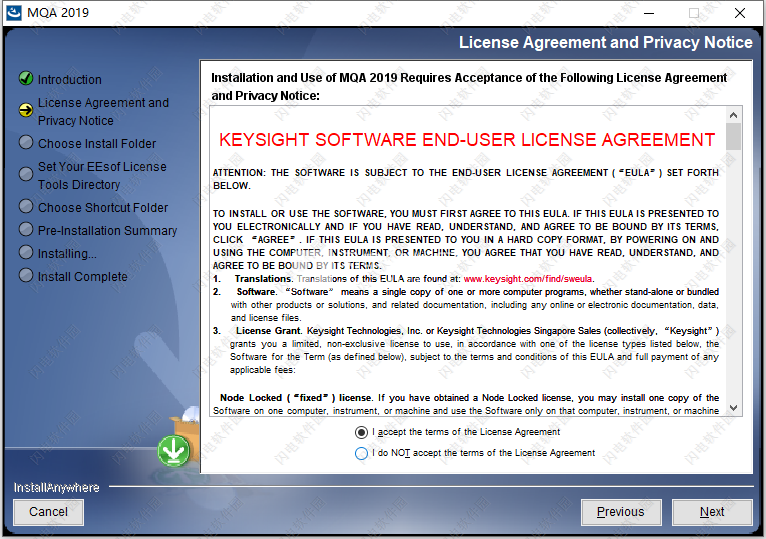The width and height of the screenshot is (766, 539).
Task: Click the circle icon beside Set Your EEsof License Tools Directory
Action: point(26,174)
